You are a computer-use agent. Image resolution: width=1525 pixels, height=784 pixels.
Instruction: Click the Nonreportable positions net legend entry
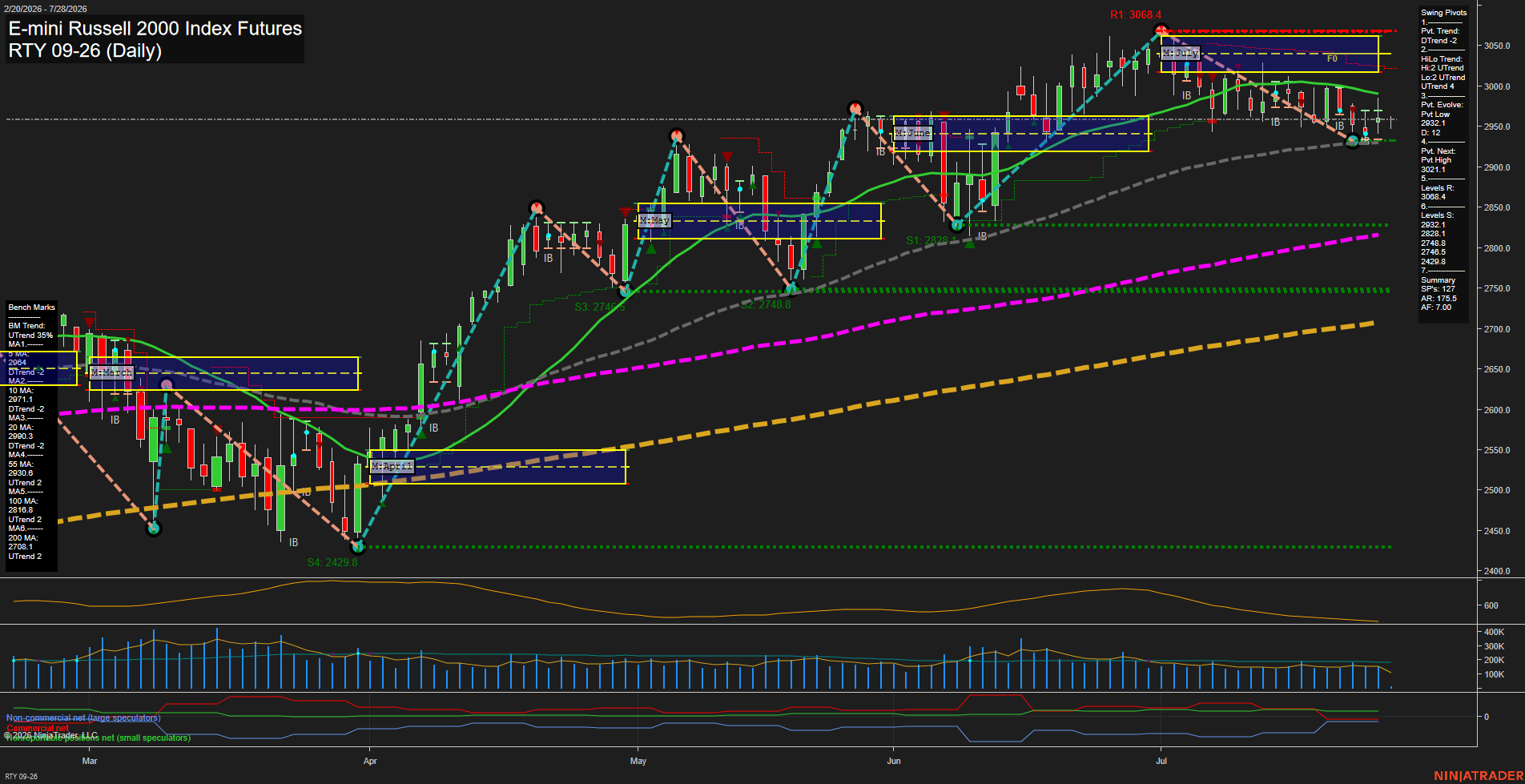[99, 738]
